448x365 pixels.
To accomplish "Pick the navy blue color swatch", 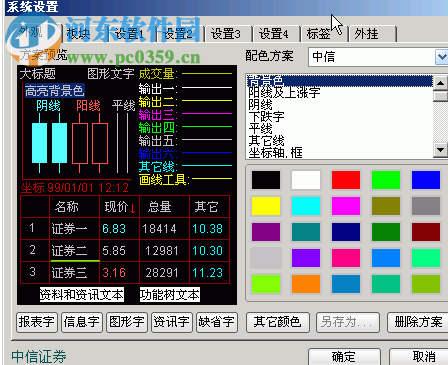I will (346, 232).
